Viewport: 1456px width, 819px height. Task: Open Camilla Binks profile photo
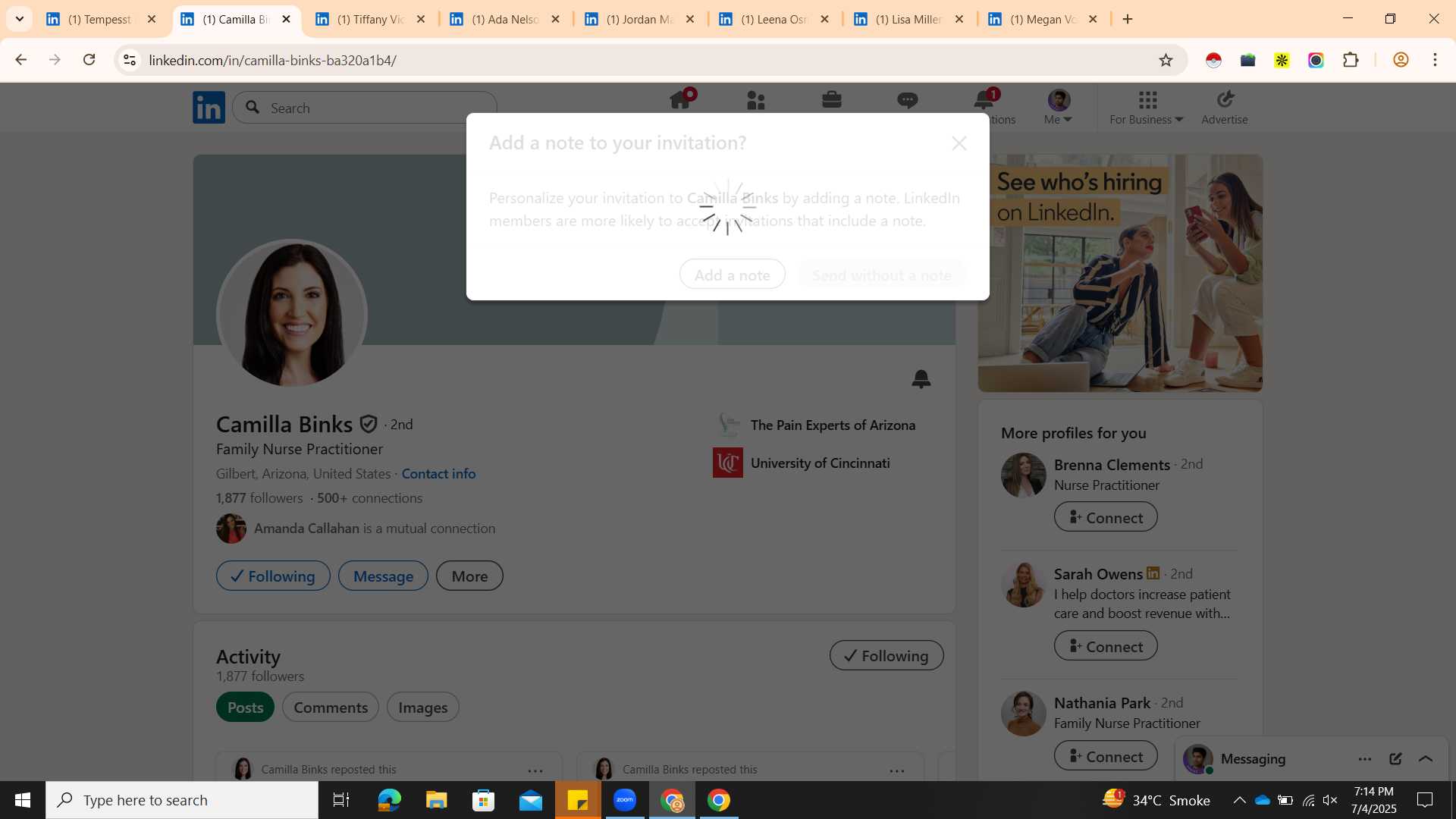pos(292,314)
